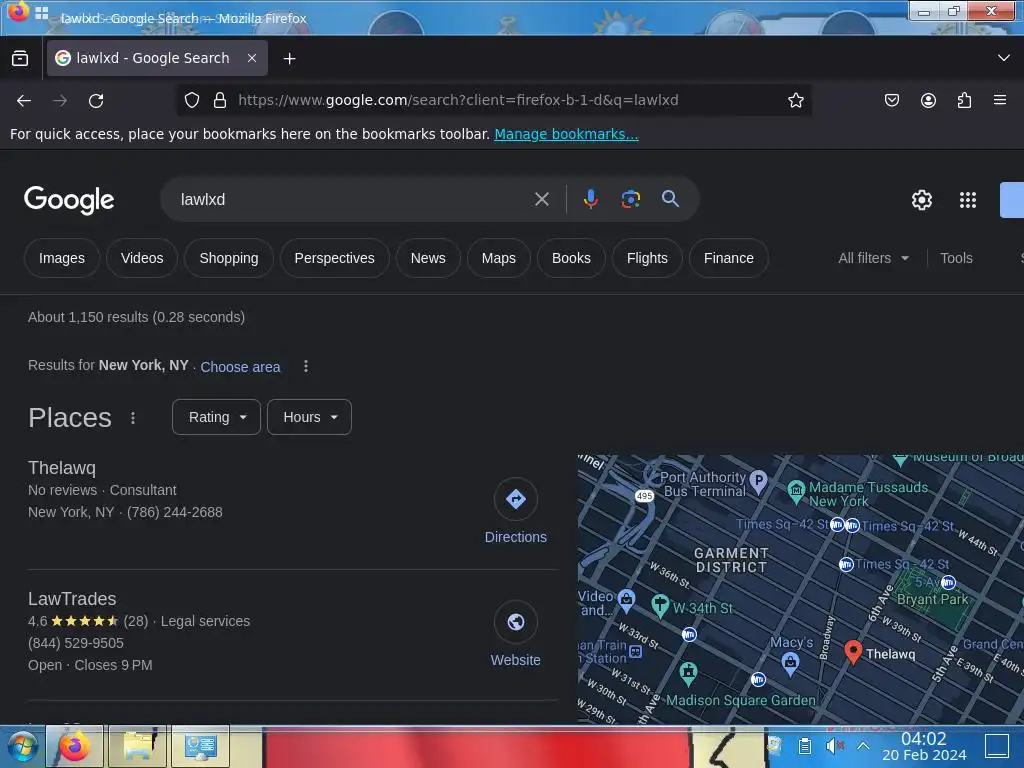Viewport: 1024px width, 768px height.
Task: Click Madison Square Garden map marker
Action: [688, 673]
